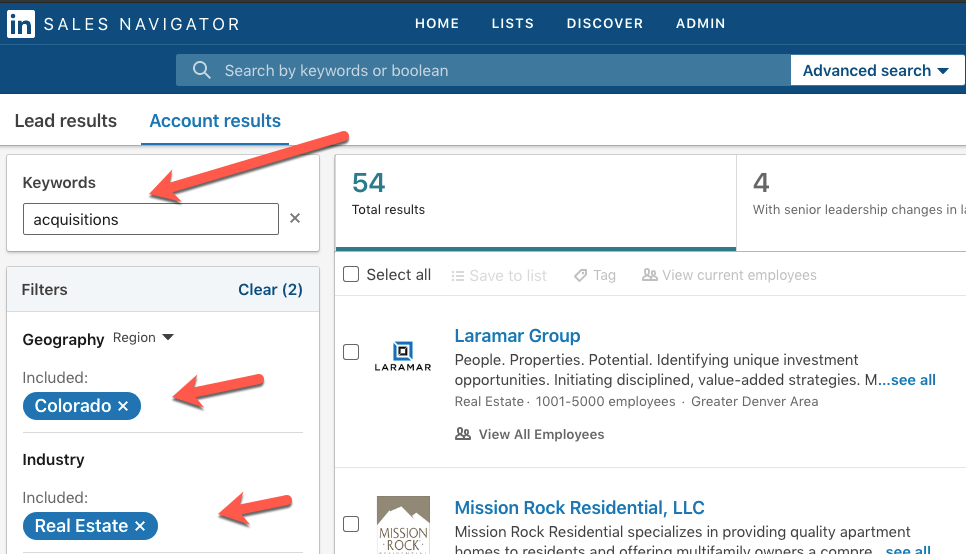The image size is (966, 554).
Task: Check the Laramar Group checkbox
Action: 351,352
